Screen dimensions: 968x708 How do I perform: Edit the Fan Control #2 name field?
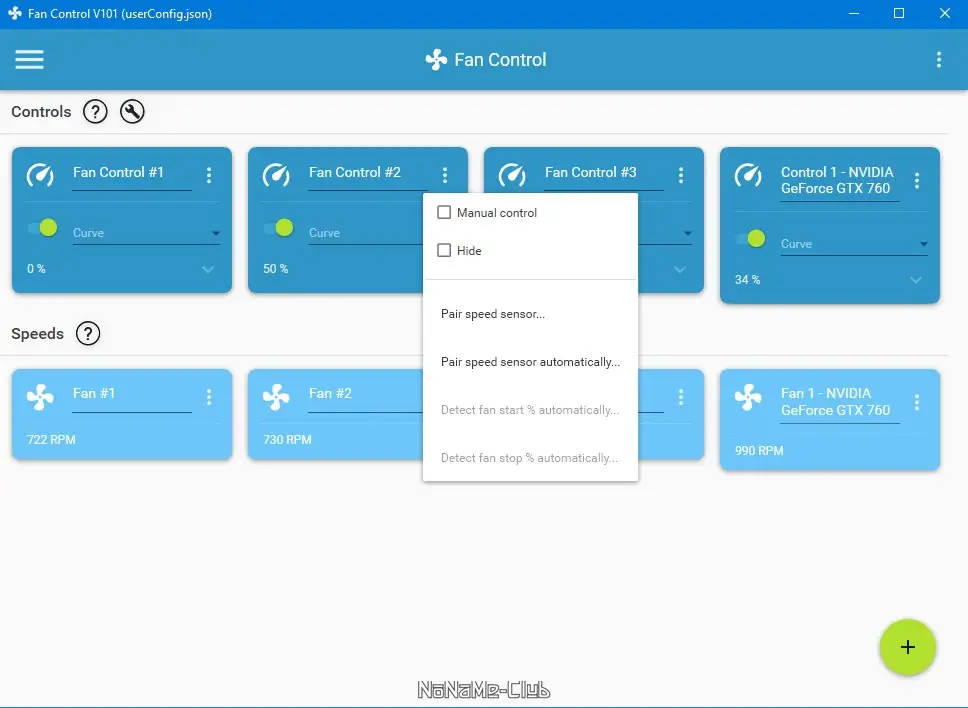(368, 173)
